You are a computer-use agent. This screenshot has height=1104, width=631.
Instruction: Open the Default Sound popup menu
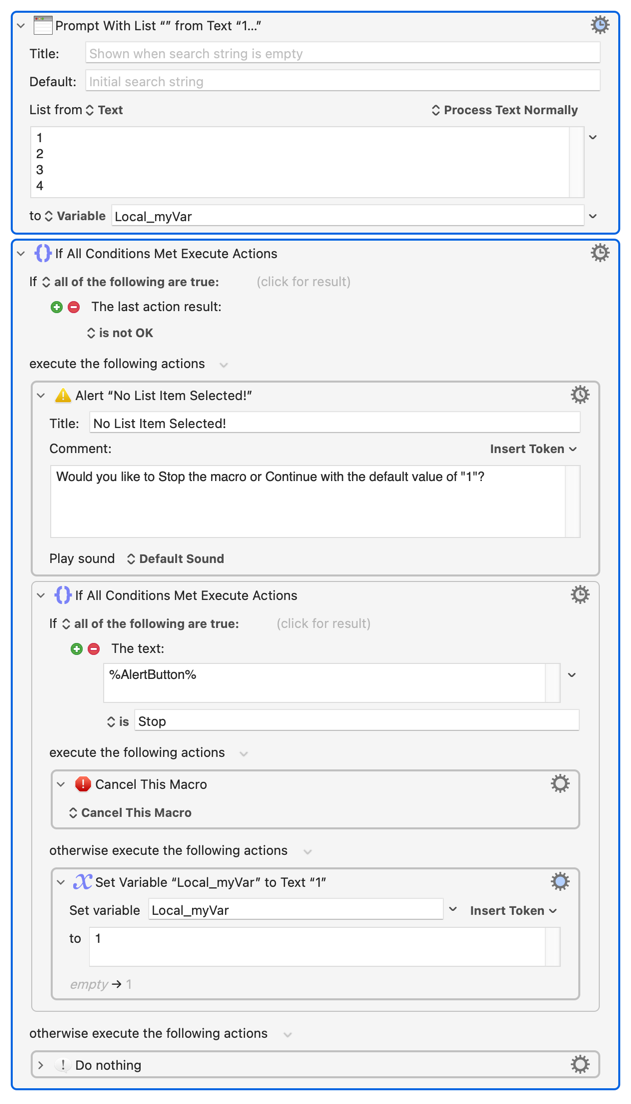[x=174, y=559]
